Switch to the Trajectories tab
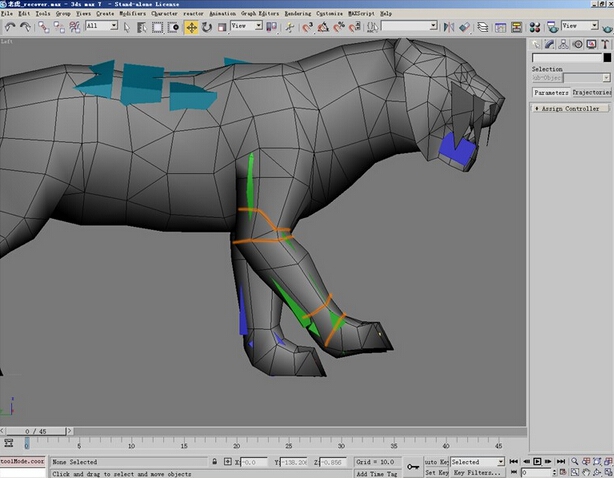 click(x=591, y=92)
